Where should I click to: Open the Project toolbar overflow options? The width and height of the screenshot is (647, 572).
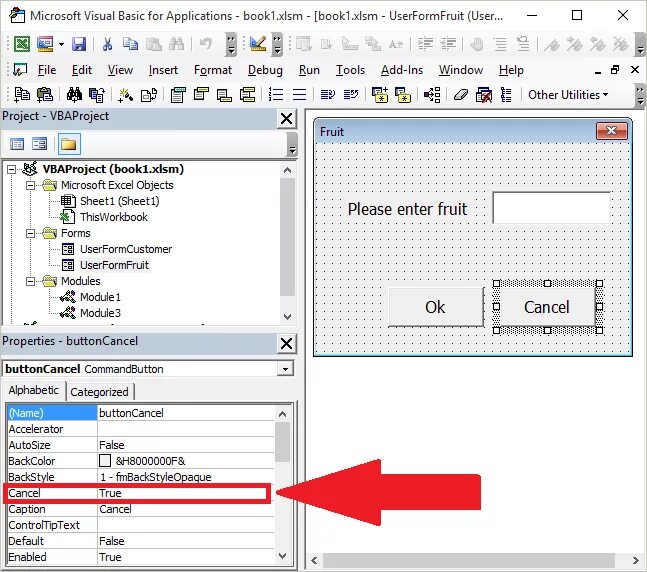[292, 144]
